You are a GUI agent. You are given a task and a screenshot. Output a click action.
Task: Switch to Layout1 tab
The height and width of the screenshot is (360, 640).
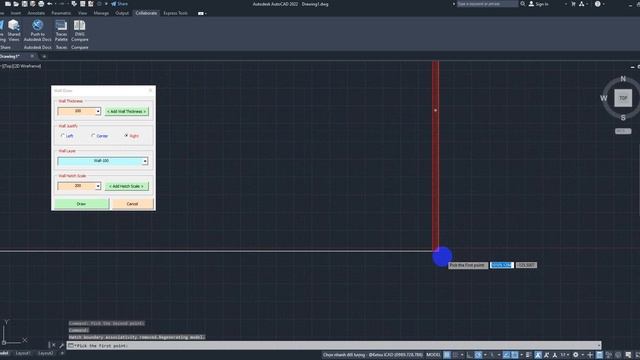[23, 353]
